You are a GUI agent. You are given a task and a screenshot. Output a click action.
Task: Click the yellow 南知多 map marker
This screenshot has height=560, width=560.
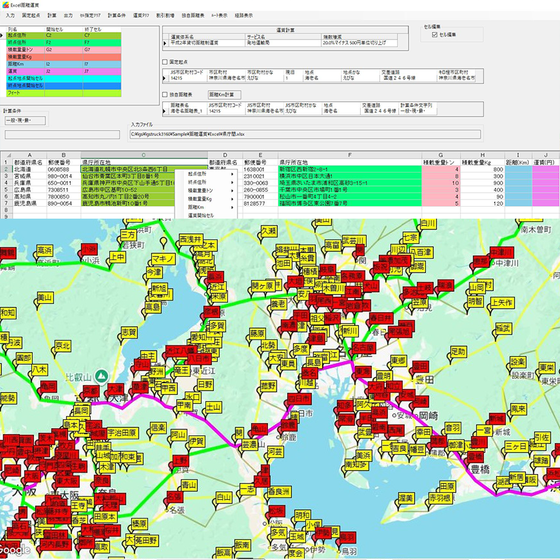click(x=356, y=465)
